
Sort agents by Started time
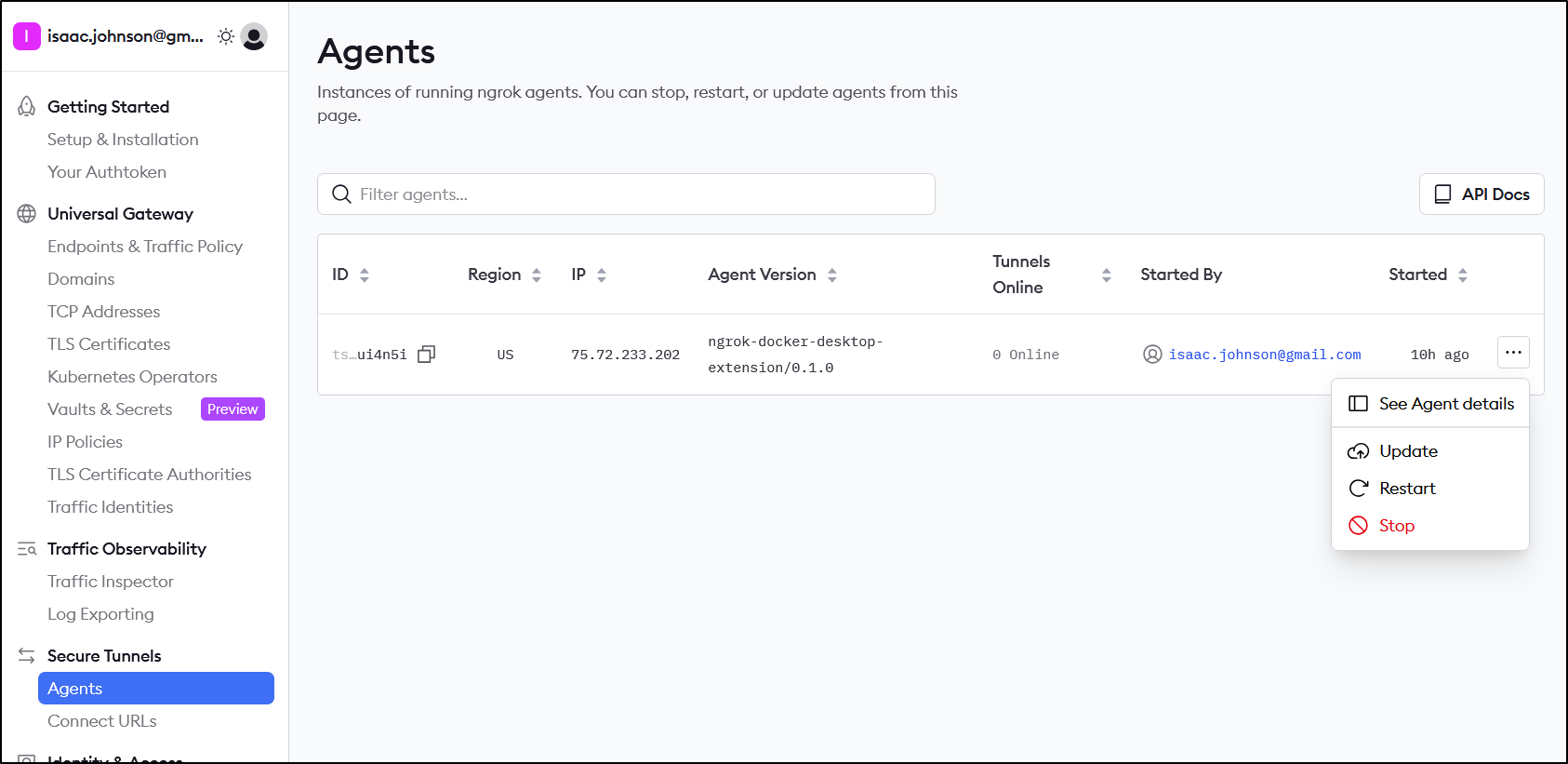1462,275
